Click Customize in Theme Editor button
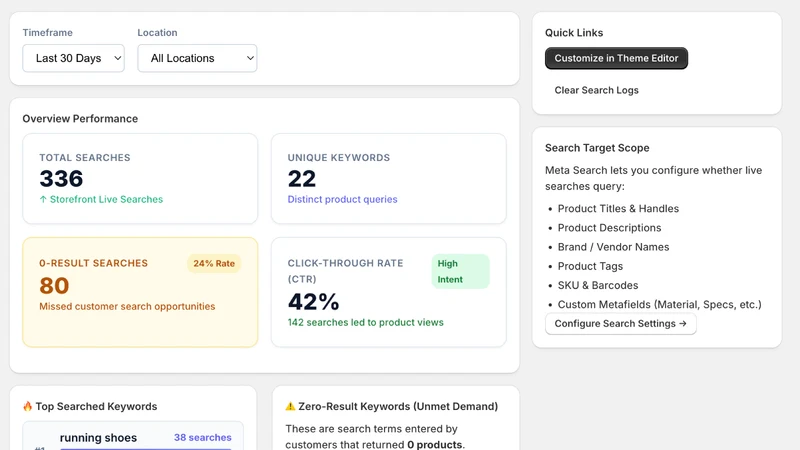 coord(616,58)
